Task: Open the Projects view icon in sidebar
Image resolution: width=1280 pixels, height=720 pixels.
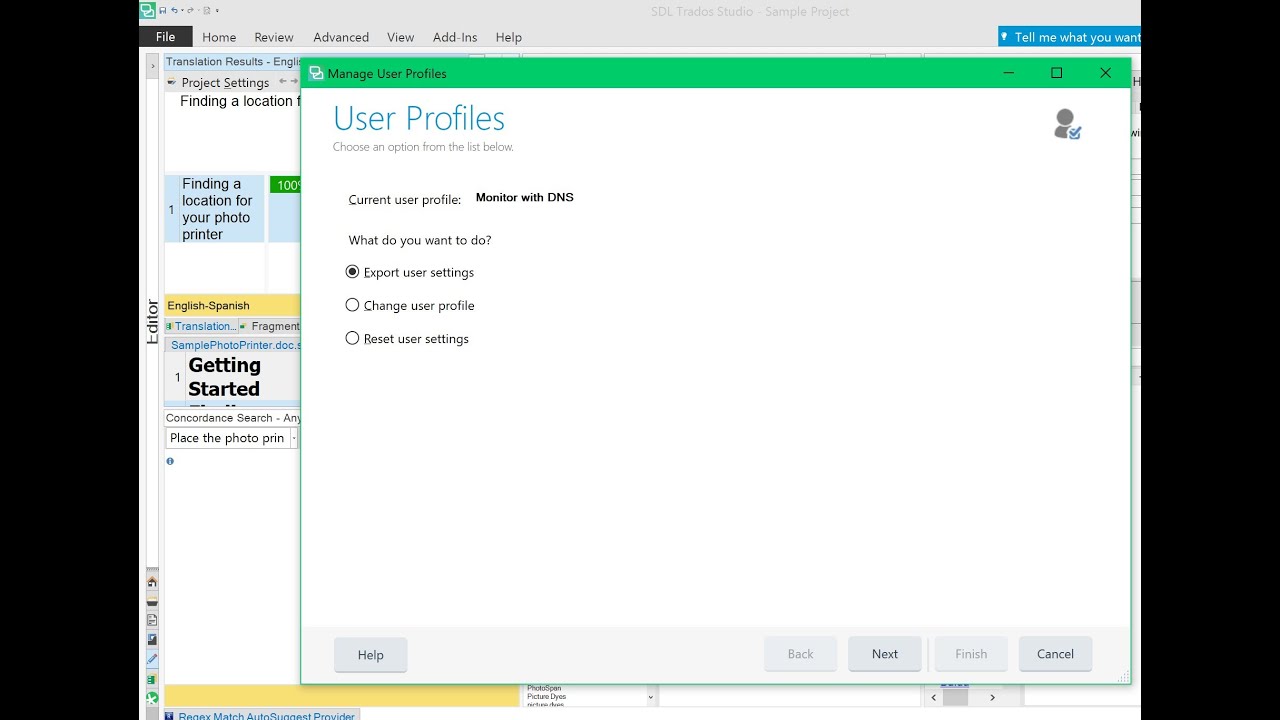Action: pyautogui.click(x=152, y=601)
